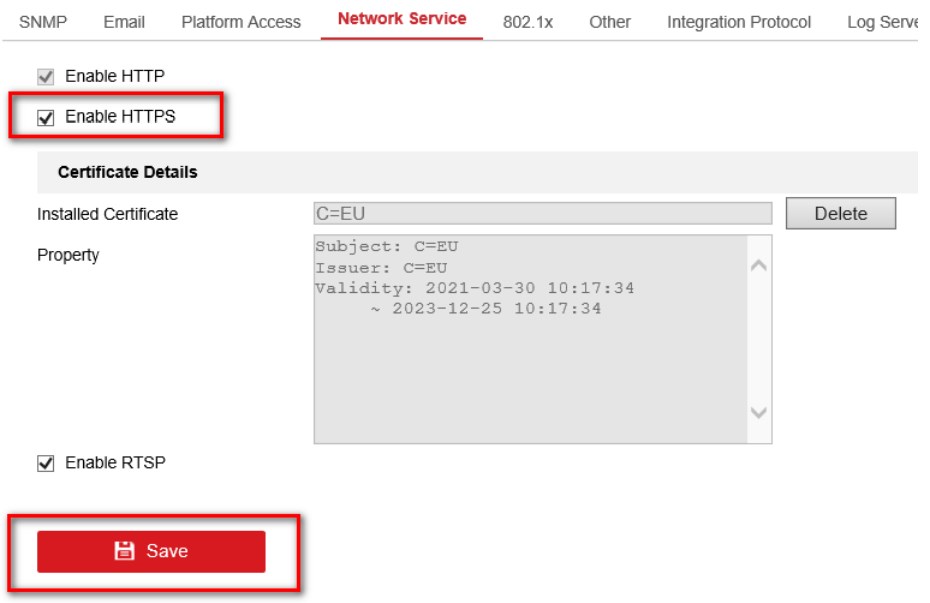Open the Integration Protocol tab

point(739,21)
